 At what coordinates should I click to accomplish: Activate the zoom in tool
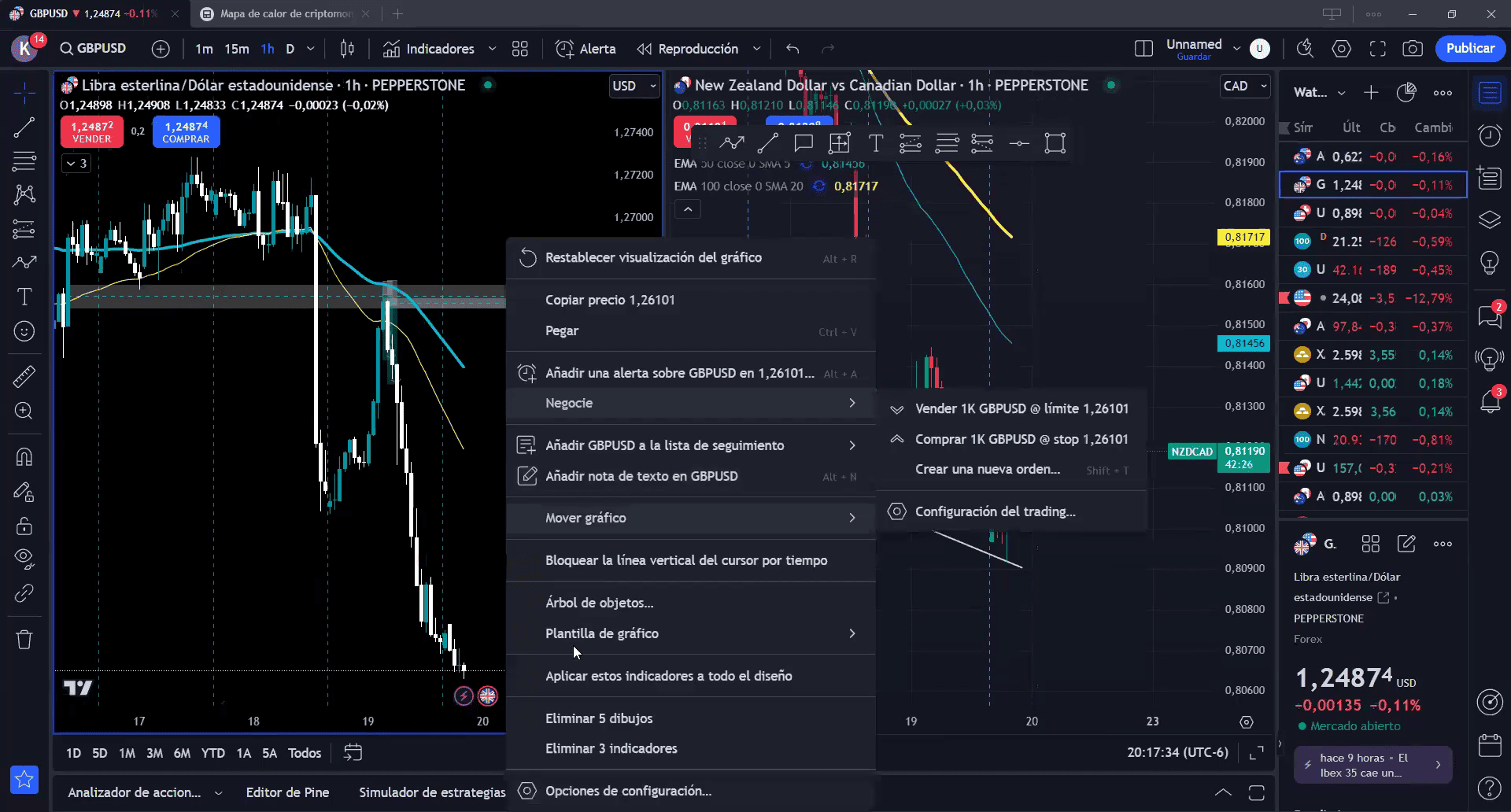[24, 411]
